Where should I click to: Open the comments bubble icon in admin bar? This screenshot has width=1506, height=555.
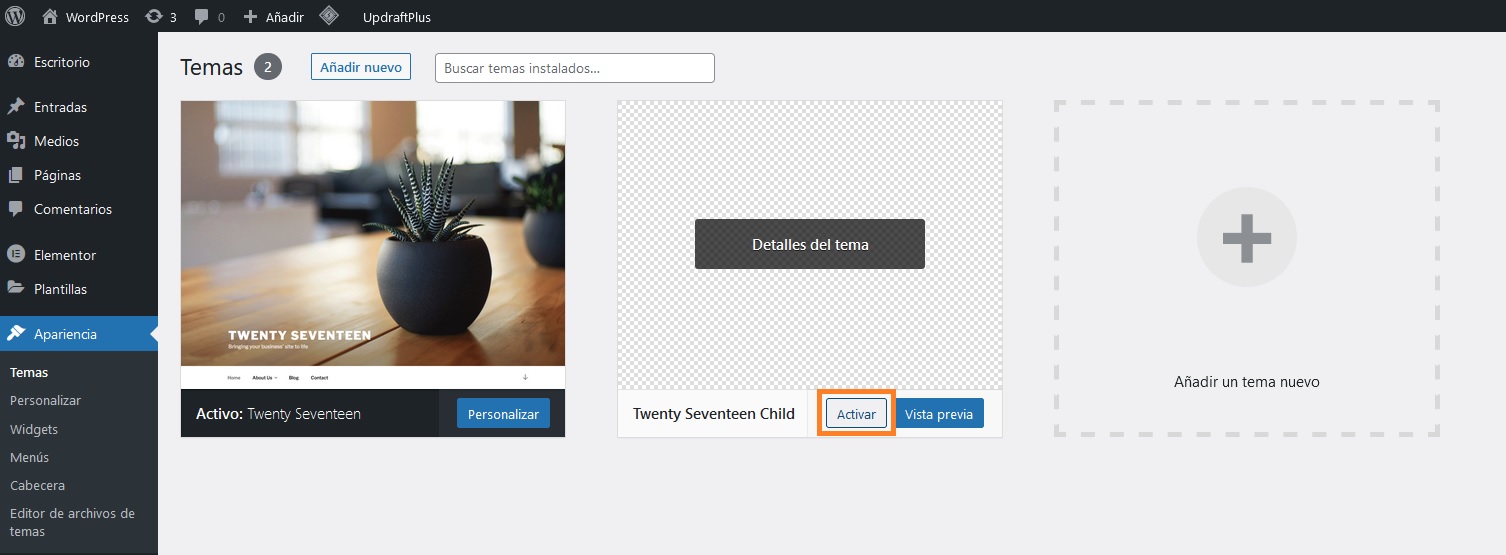(x=202, y=17)
